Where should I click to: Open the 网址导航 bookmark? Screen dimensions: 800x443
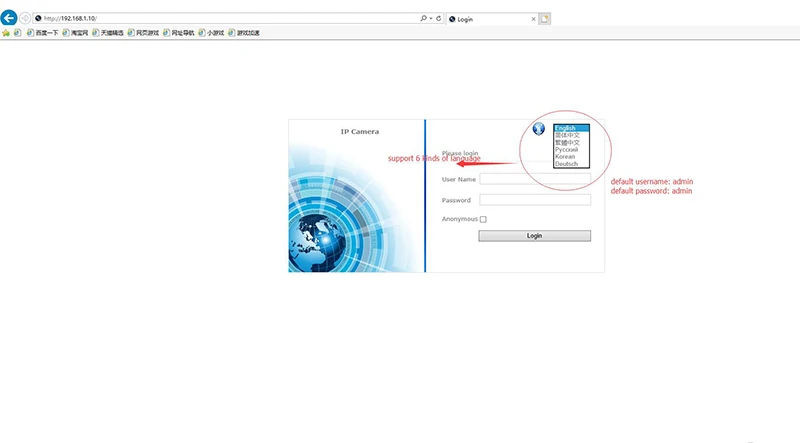(179, 33)
